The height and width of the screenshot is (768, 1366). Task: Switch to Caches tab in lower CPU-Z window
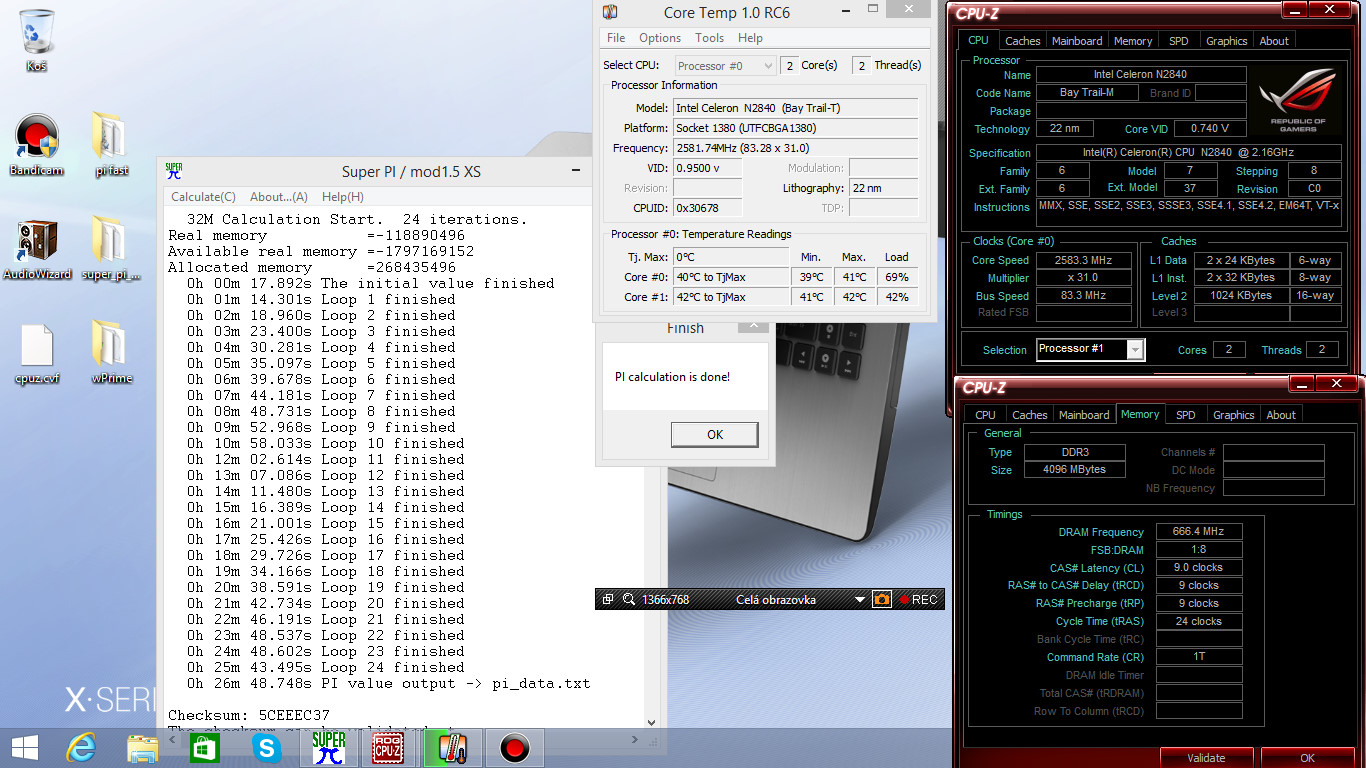point(1029,415)
